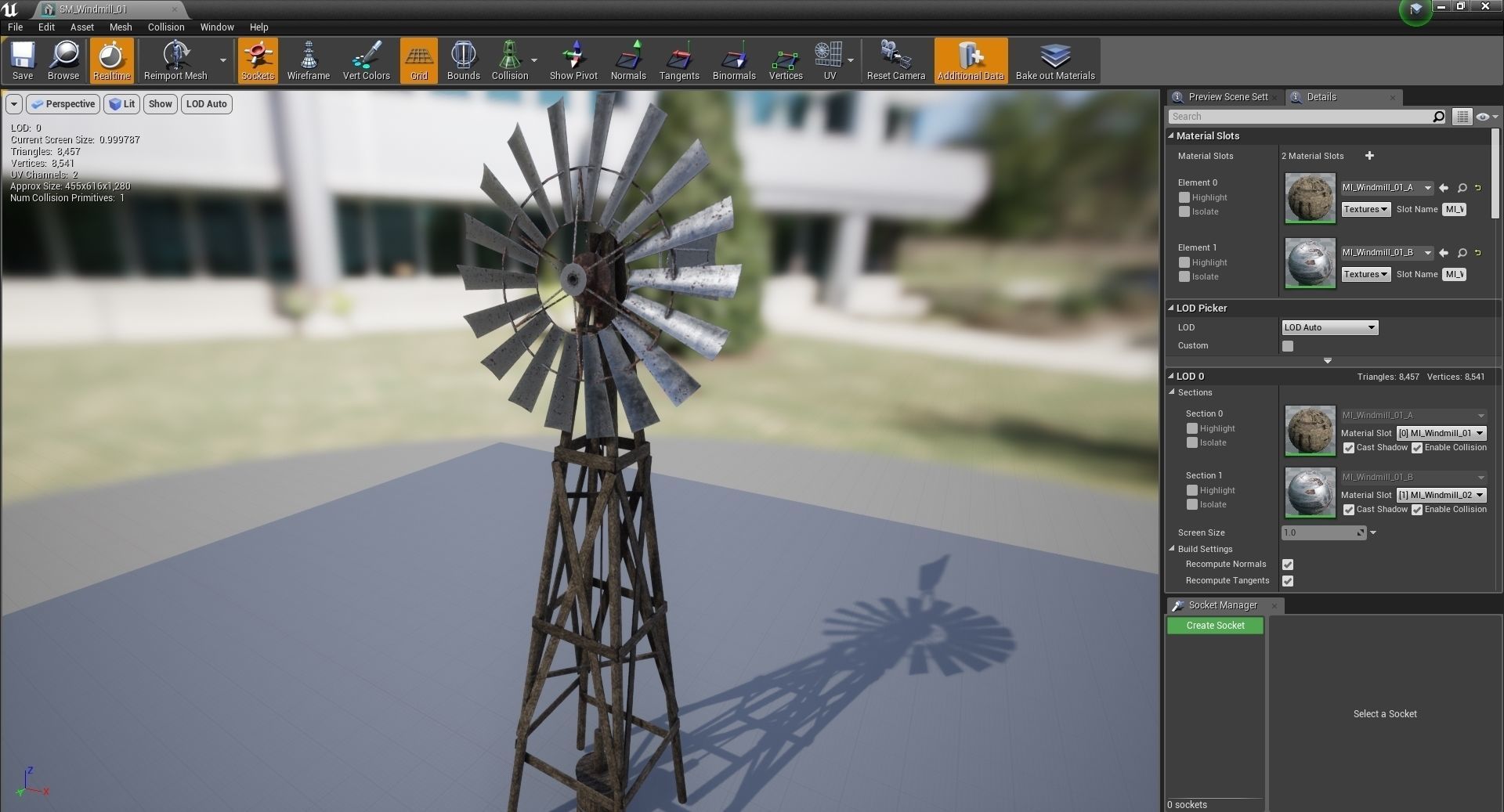Click Reset Camera in toolbar
The height and width of the screenshot is (812, 1504).
896,60
